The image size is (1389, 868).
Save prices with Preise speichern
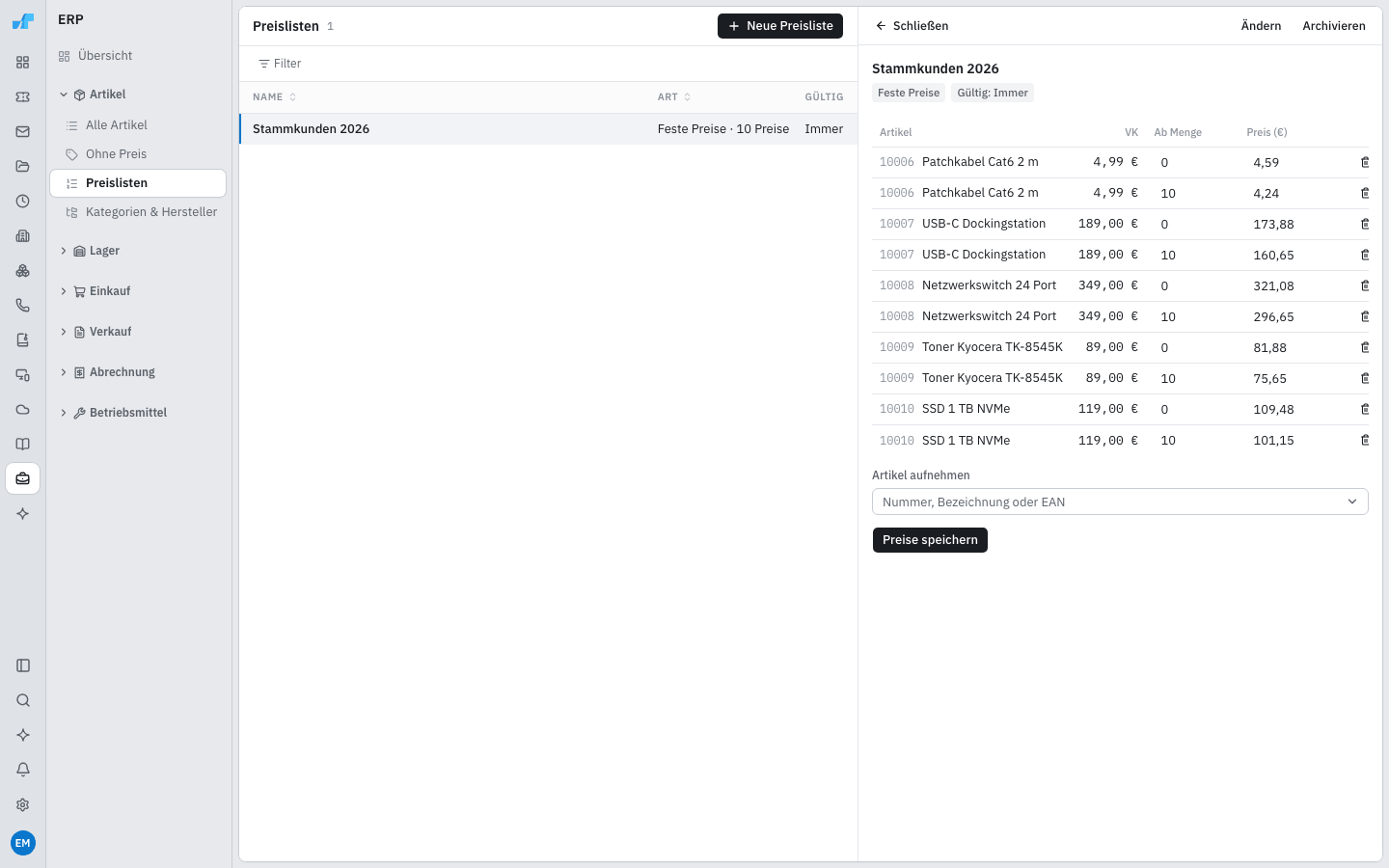(x=930, y=540)
